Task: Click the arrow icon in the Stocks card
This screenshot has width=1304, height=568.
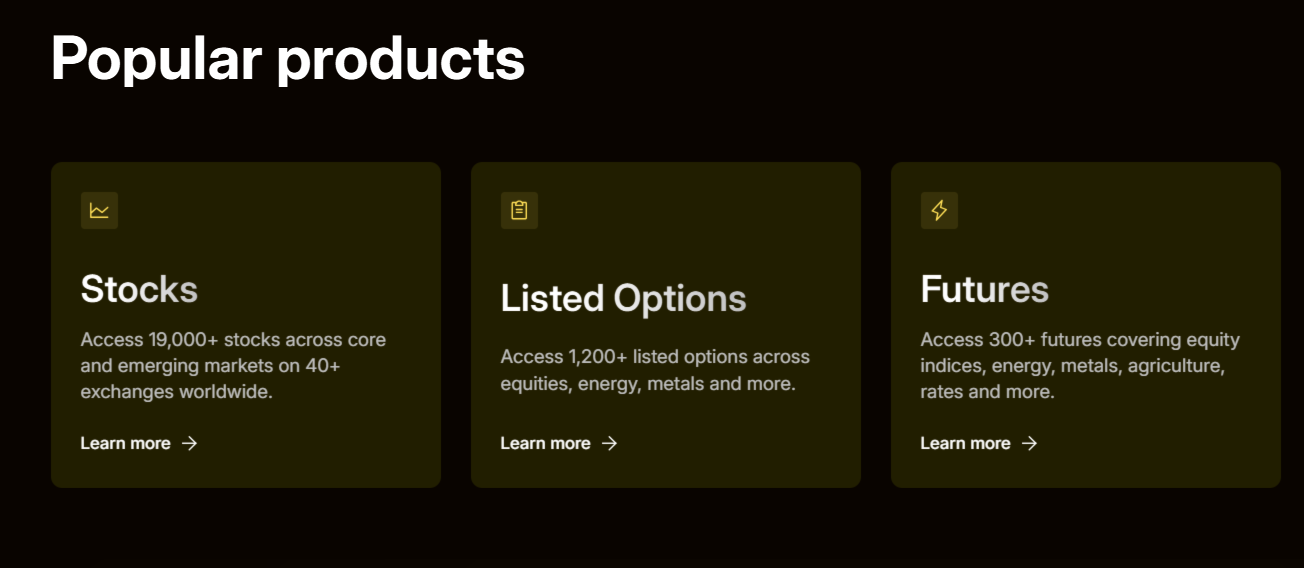Action: point(190,443)
